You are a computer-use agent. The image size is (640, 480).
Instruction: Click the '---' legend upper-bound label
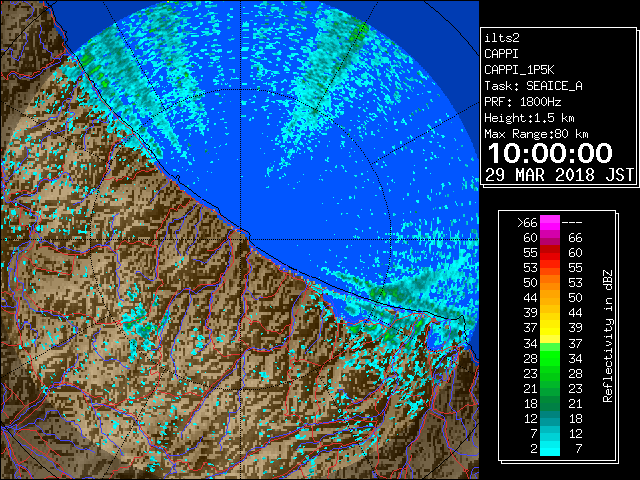click(572, 222)
